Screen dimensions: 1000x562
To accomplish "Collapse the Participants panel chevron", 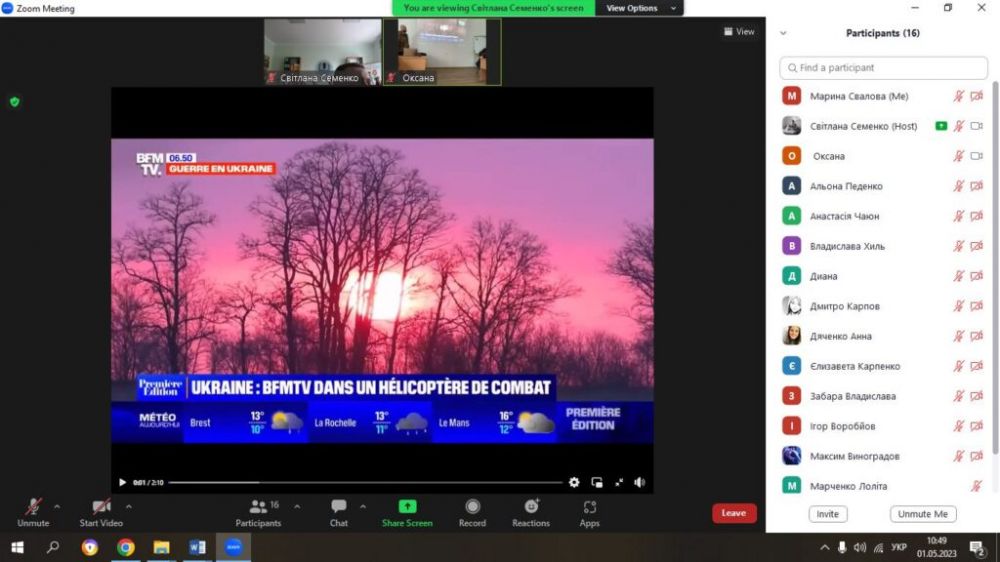I will click(x=783, y=33).
